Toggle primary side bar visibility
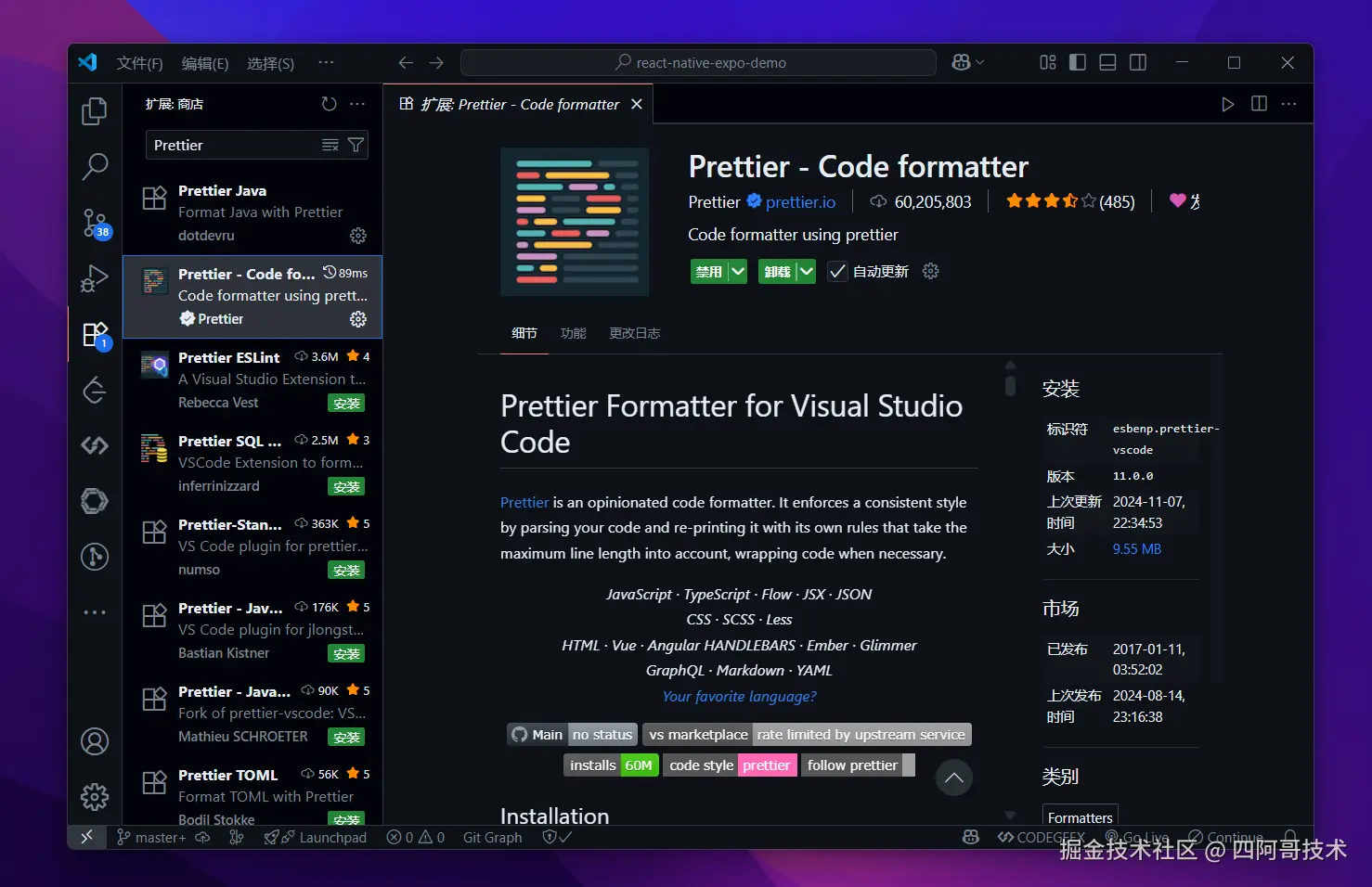1372x887 pixels. tap(1078, 63)
